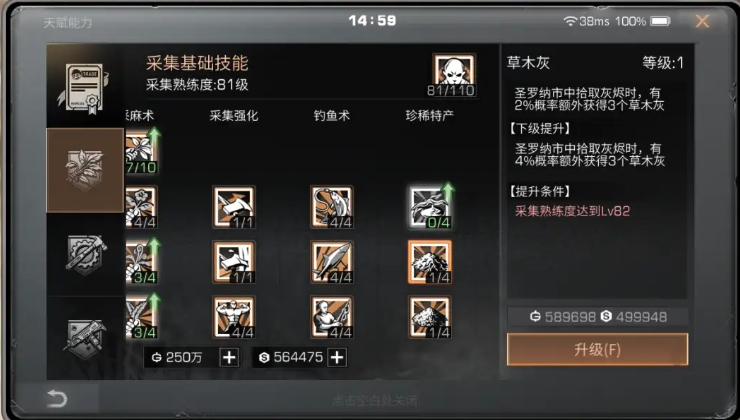740x420 pixels.
Task: Select the hemp flower skill 7/10
Action: click(x=141, y=152)
